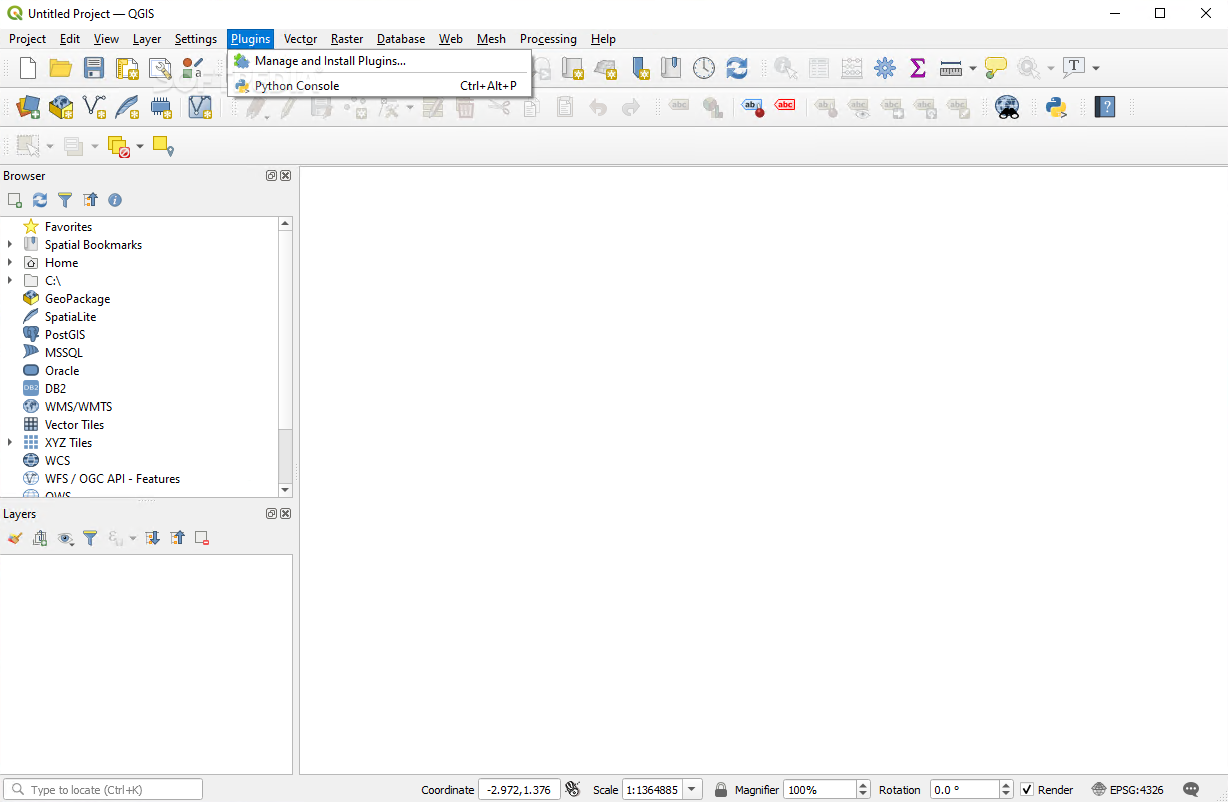
Task: Toggle Filter Browser funnel icon
Action: pyautogui.click(x=65, y=200)
